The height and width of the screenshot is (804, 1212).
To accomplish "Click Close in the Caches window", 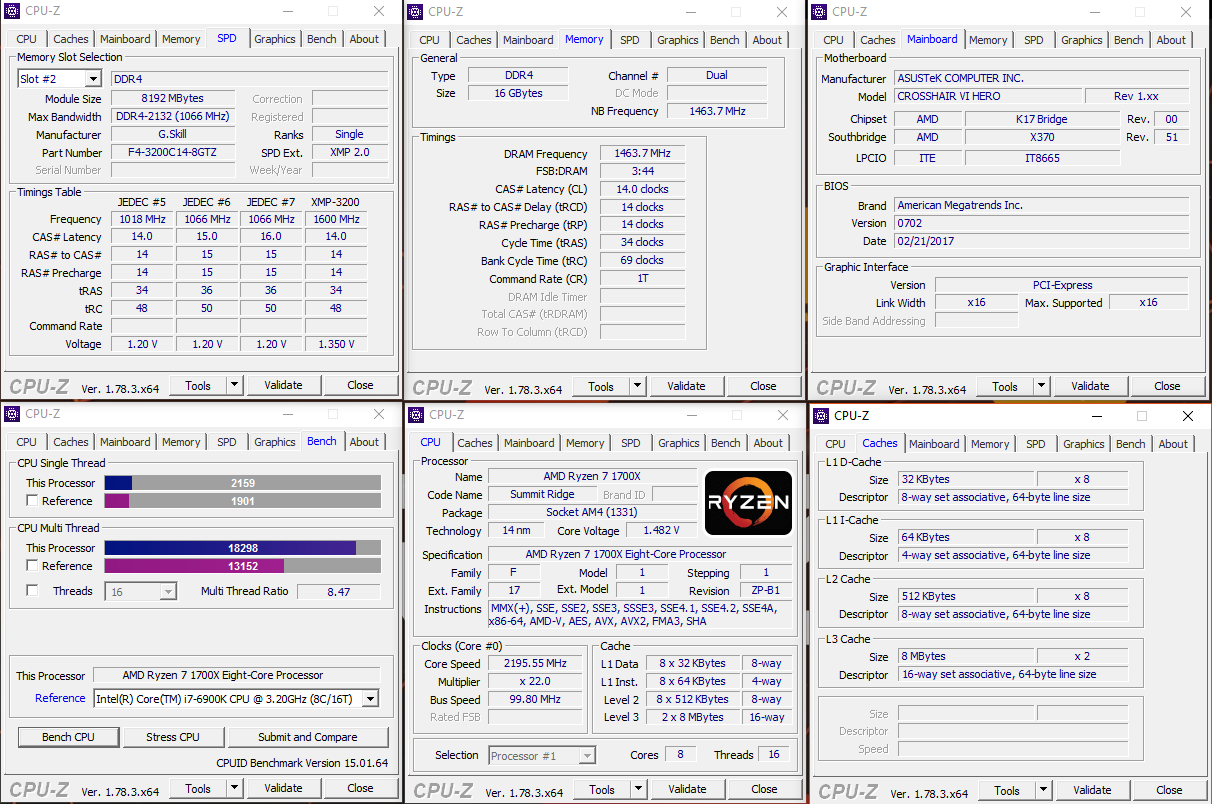I will coord(1169,790).
